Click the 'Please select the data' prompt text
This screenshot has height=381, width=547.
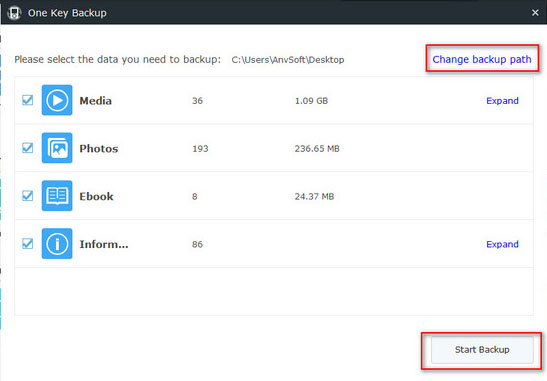tap(118, 60)
